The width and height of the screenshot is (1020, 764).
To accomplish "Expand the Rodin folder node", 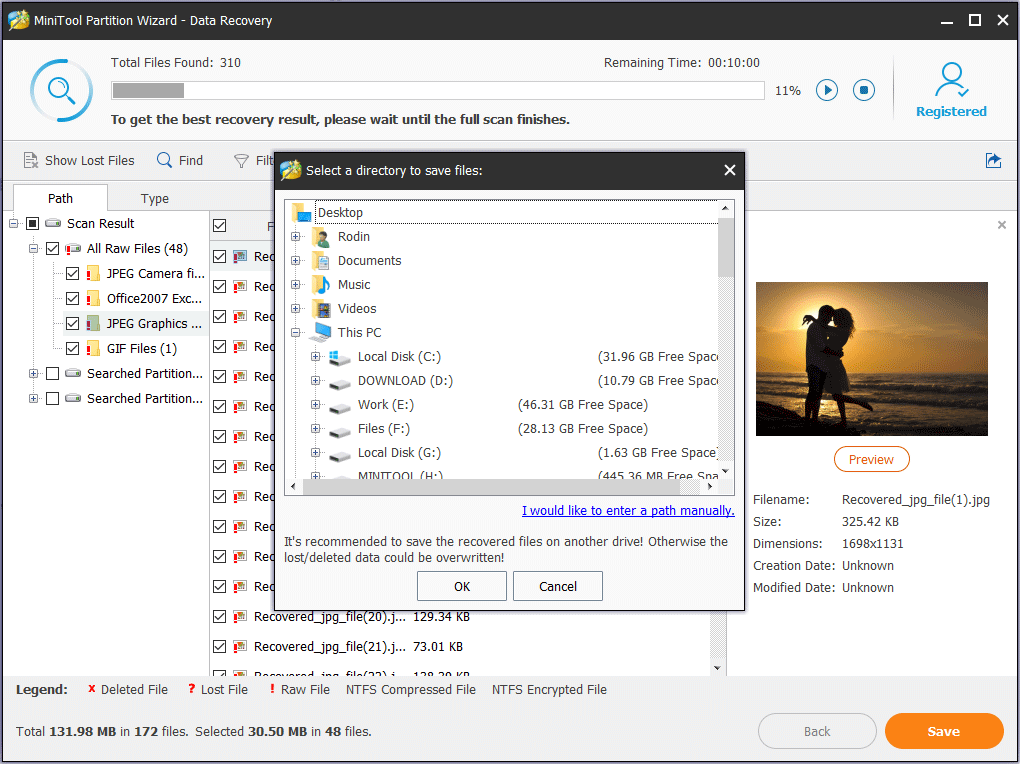I will click(295, 237).
